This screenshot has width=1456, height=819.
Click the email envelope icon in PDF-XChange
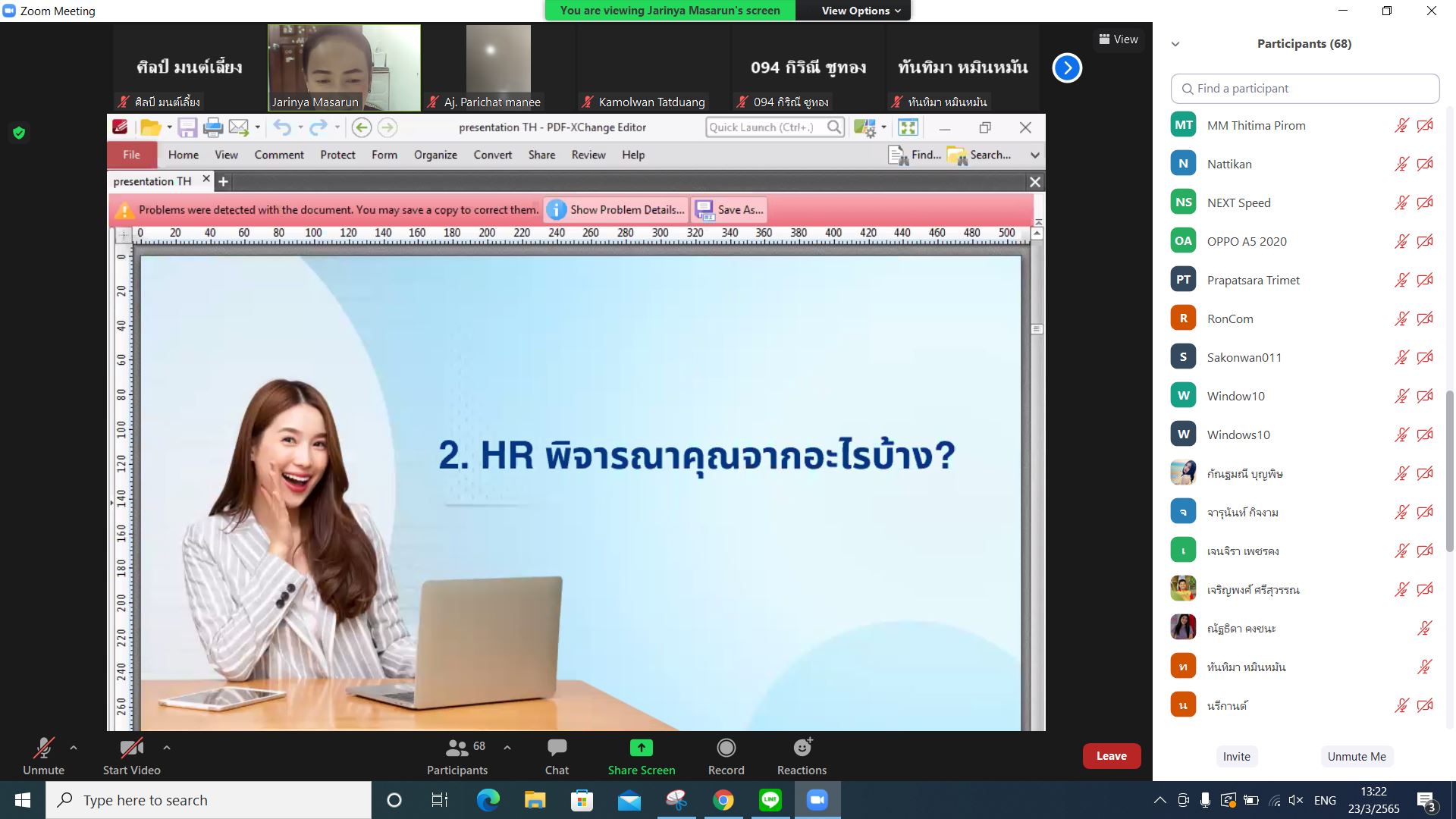(x=239, y=127)
